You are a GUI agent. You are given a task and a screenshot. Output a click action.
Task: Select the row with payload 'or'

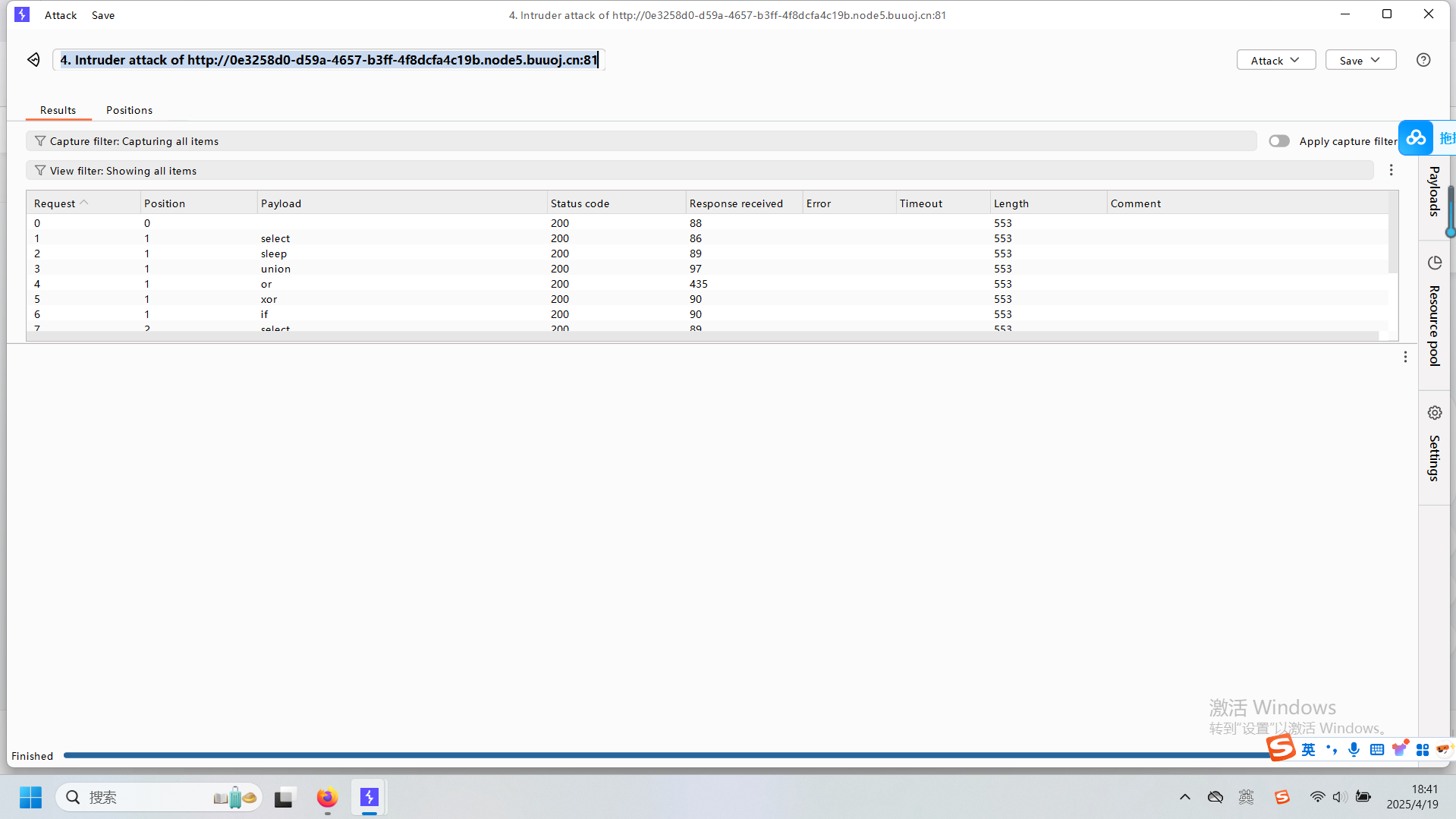click(x=707, y=284)
